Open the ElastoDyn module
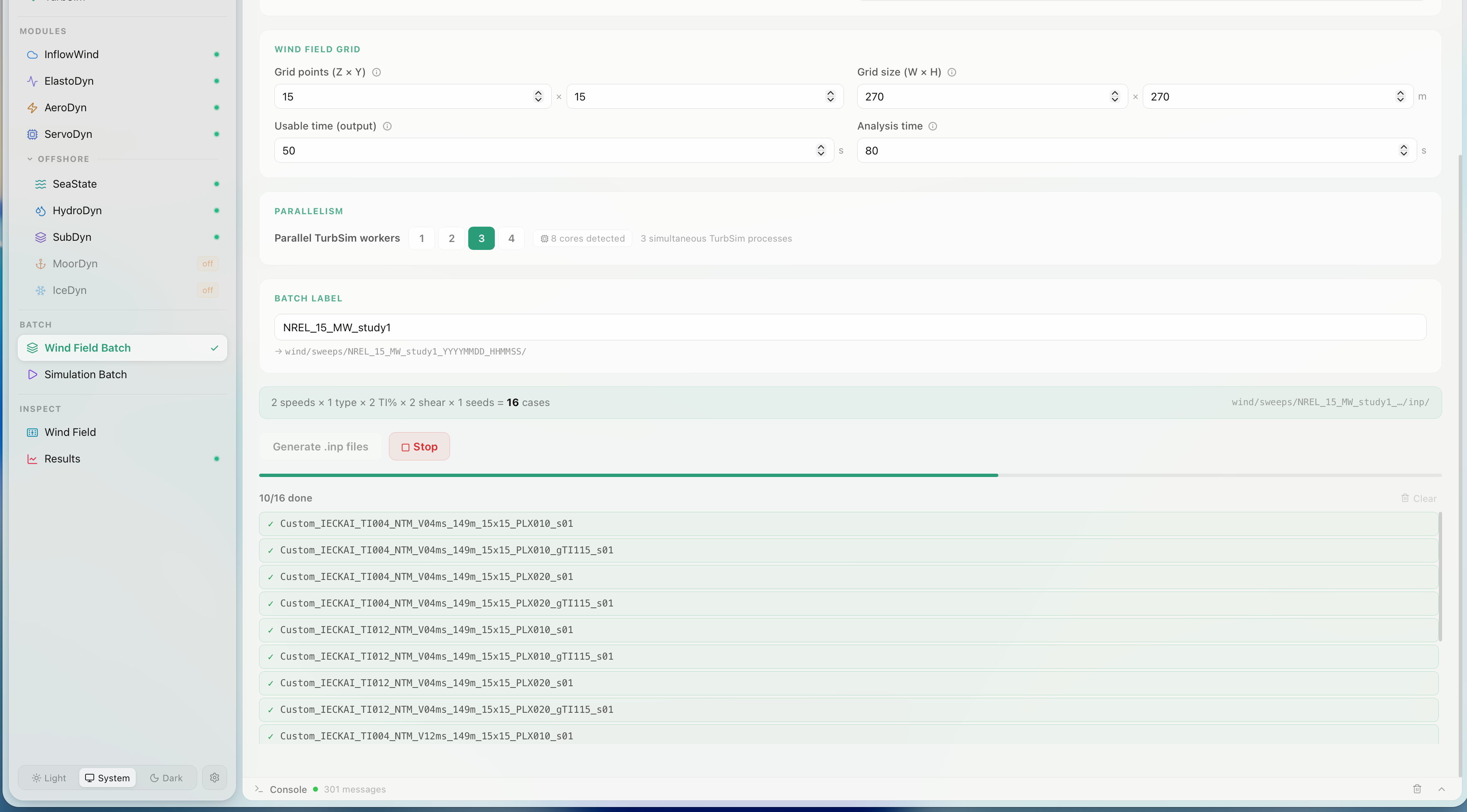1467x812 pixels. point(122,81)
